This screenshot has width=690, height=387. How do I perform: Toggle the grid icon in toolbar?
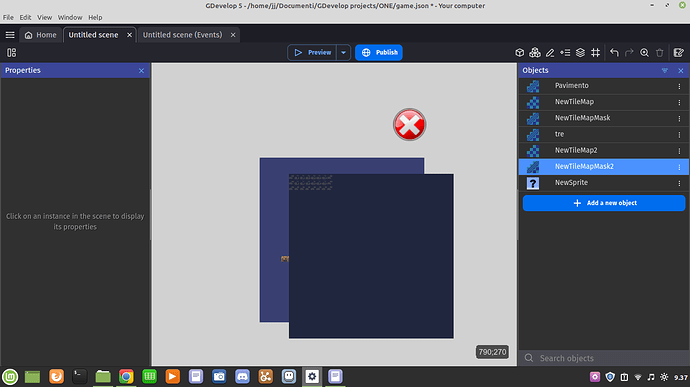[x=595, y=52]
